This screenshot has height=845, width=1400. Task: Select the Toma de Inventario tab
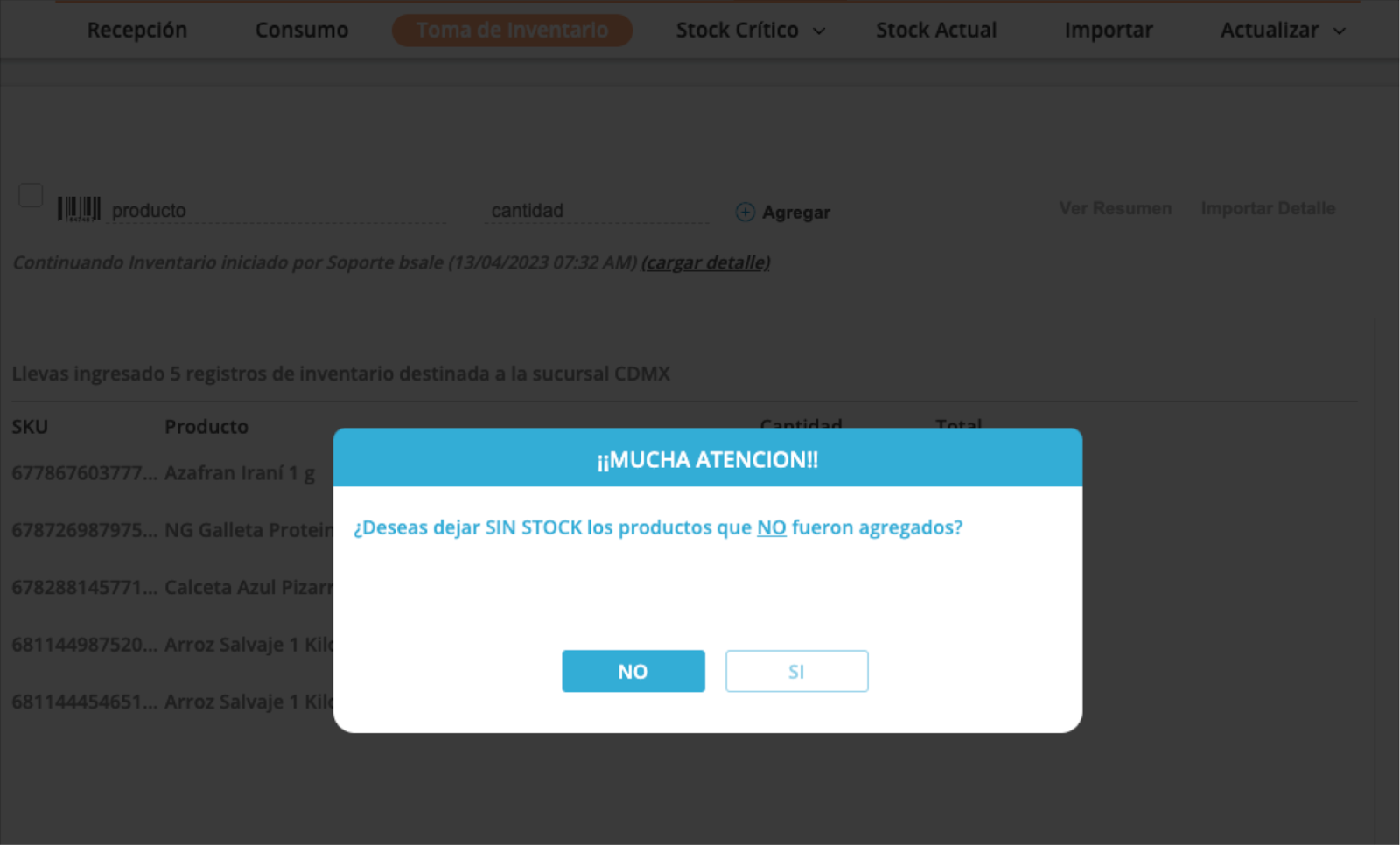(512, 30)
